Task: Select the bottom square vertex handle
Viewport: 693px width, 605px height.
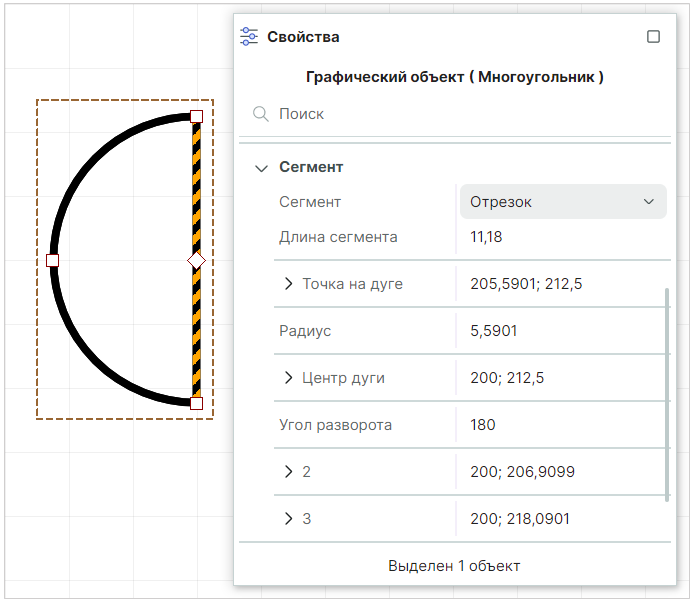Action: [196, 403]
